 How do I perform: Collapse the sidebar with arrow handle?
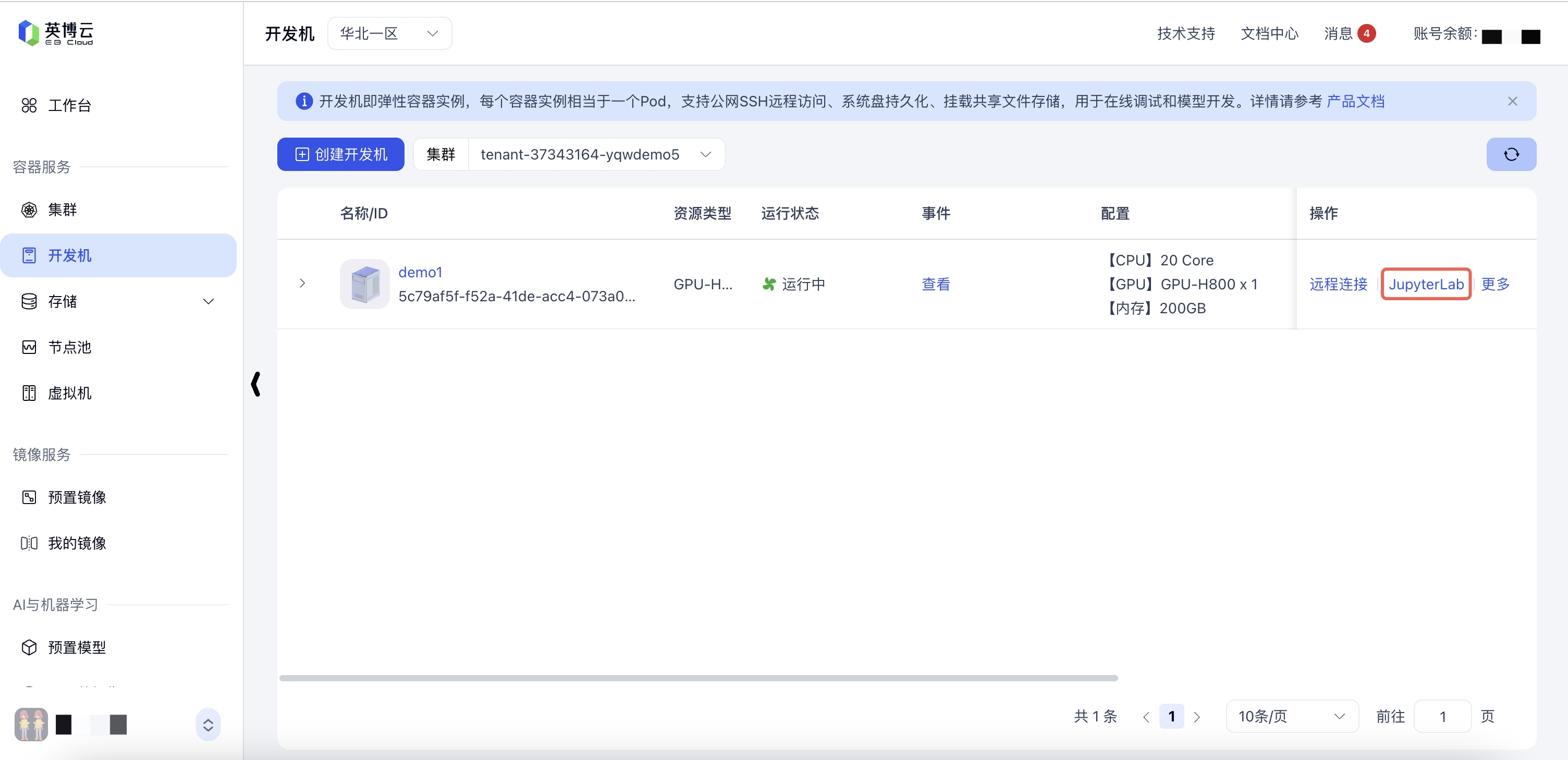coord(255,384)
